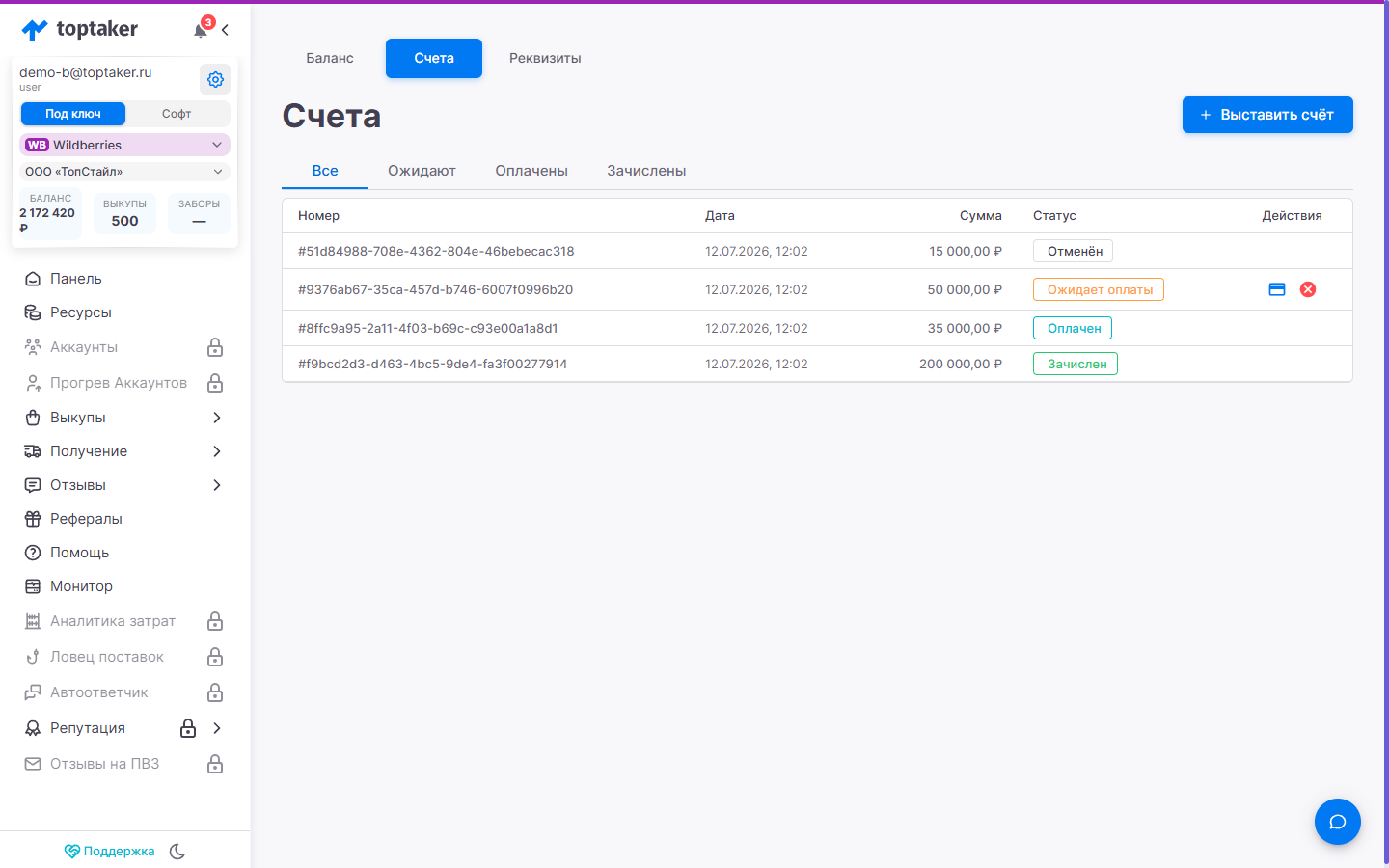Click the lock beside Автоответчик
The width and height of the screenshot is (1389, 868).
(x=215, y=692)
